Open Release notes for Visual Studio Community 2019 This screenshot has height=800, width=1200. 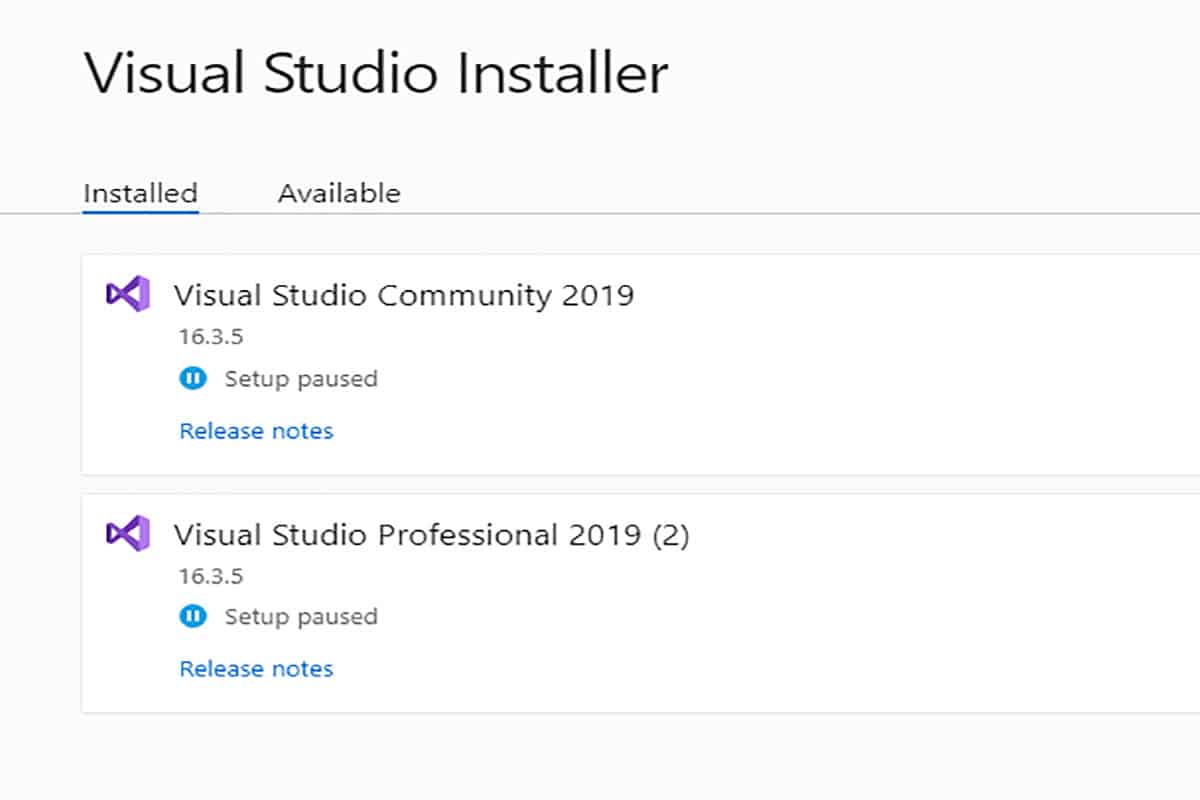pos(256,430)
